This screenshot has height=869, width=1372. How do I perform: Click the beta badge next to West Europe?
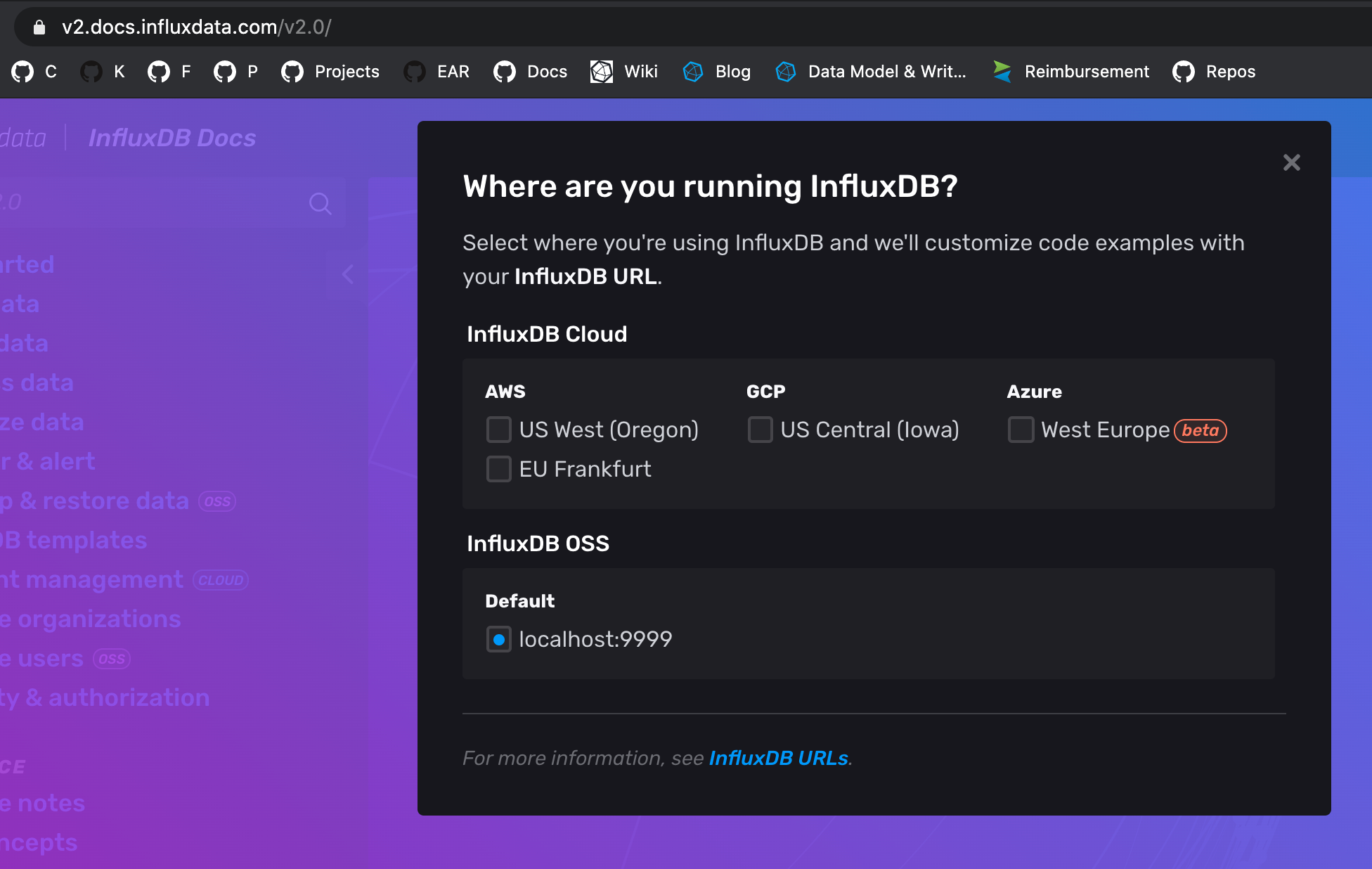click(1200, 430)
